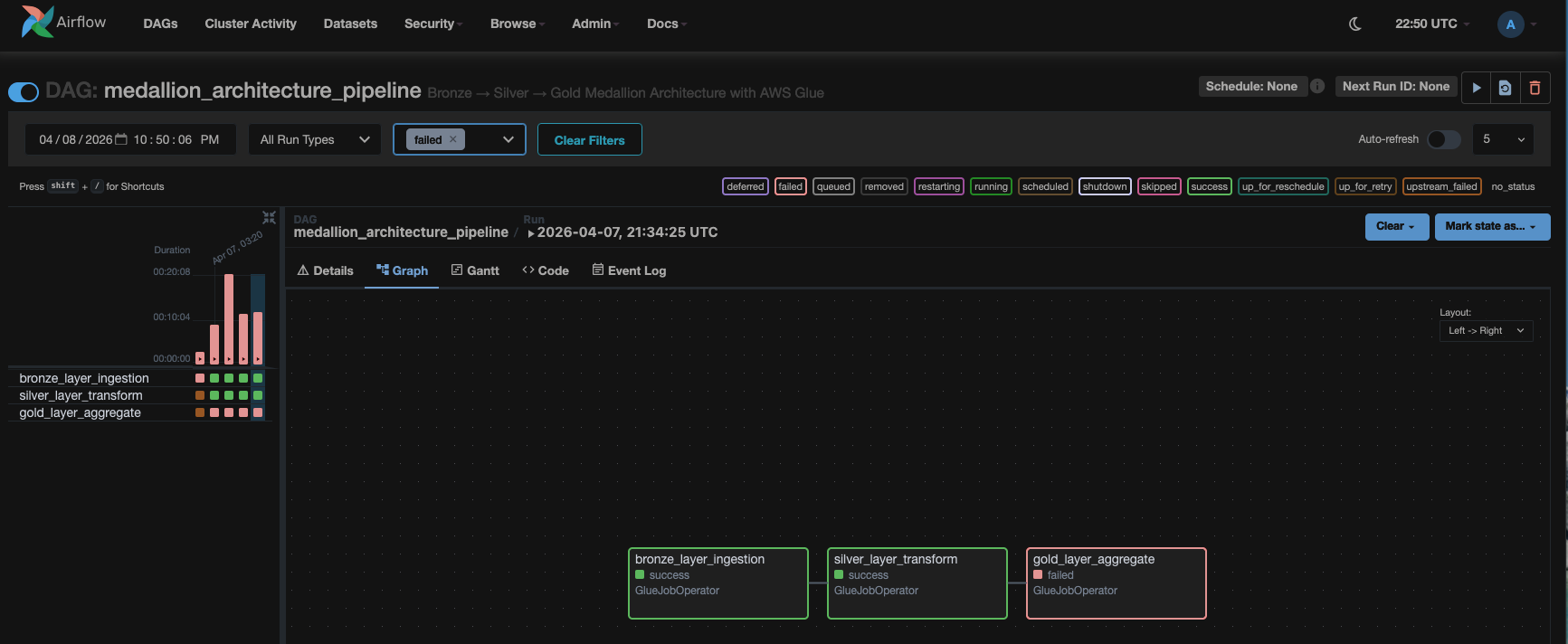This screenshot has width=1568, height=644.
Task: Toggle the DAG pause switch beside the title
Action: click(x=24, y=91)
